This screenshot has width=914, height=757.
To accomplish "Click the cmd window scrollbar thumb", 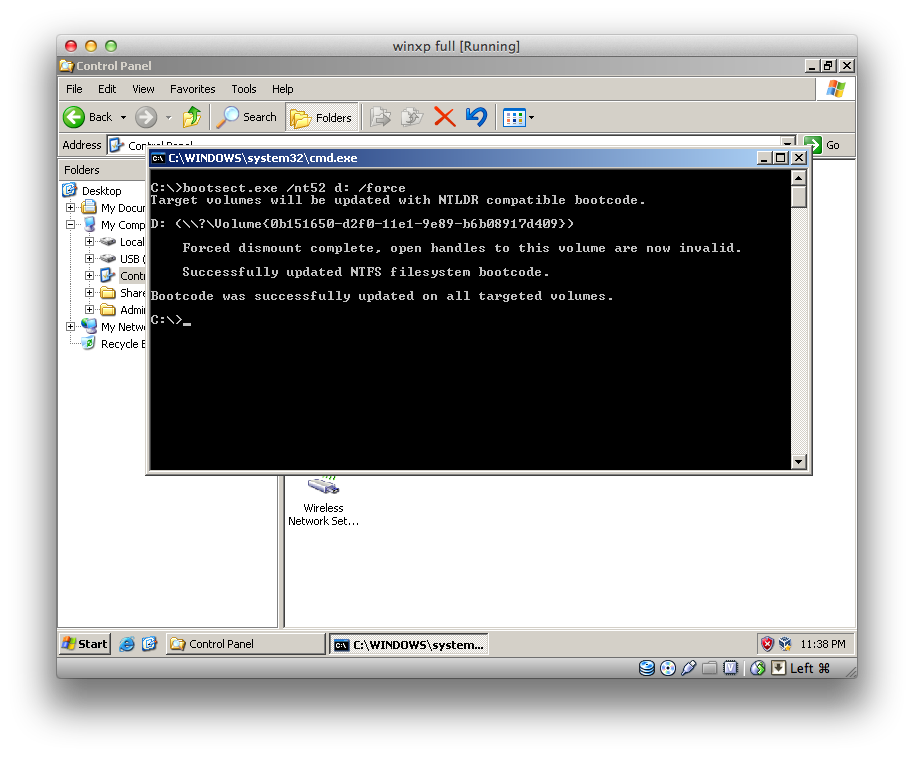I will [799, 196].
